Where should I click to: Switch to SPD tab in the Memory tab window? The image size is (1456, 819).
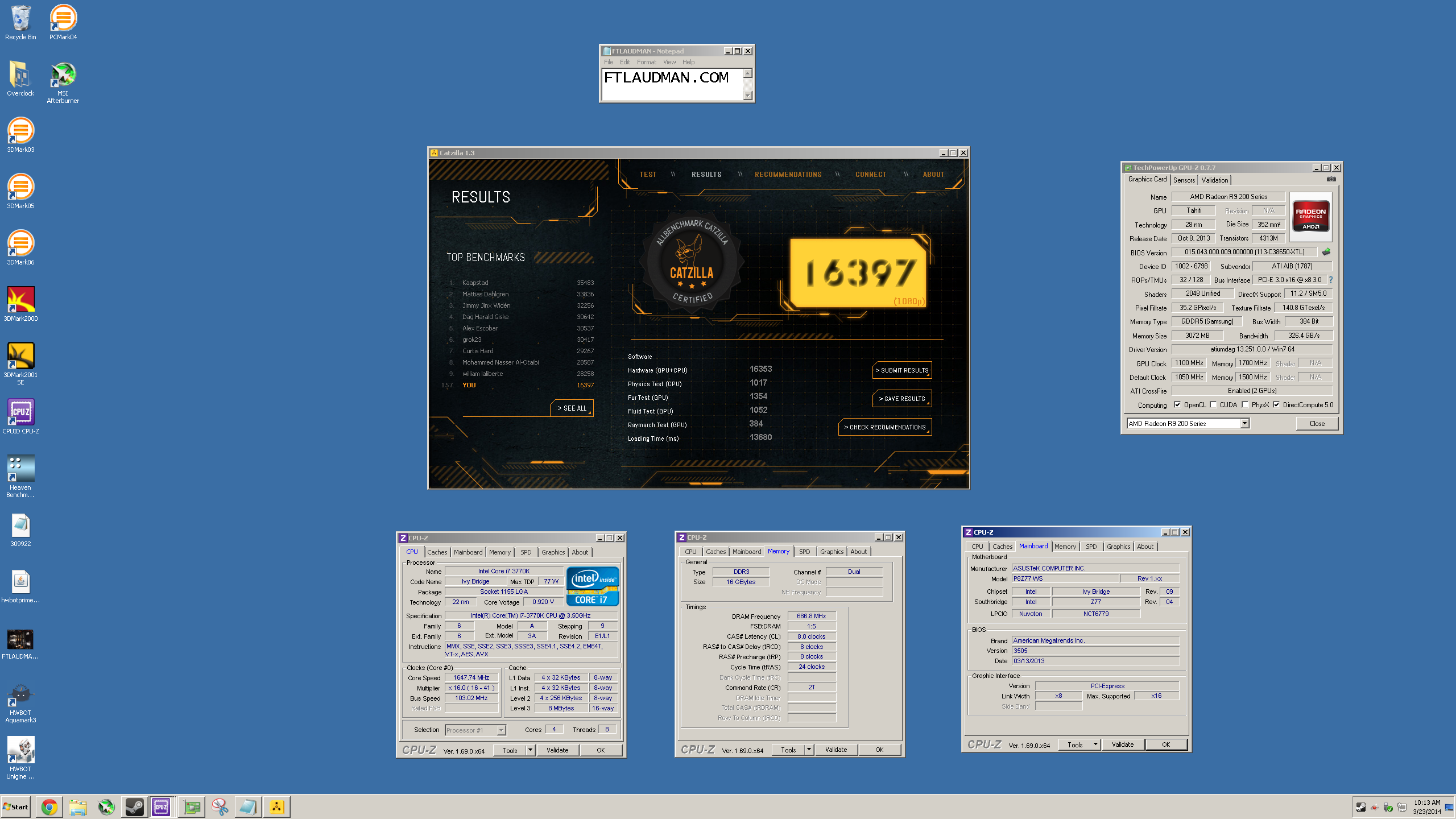point(805,552)
